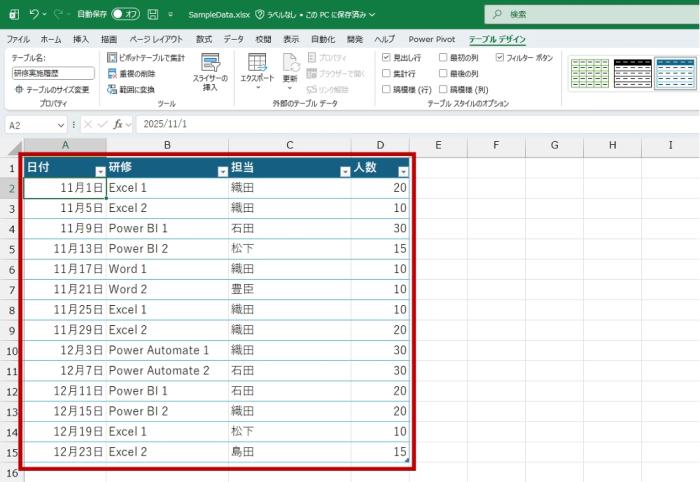Open the 担当 column filter dropdown
Image resolution: width=700 pixels, height=482 pixels.
point(345,171)
